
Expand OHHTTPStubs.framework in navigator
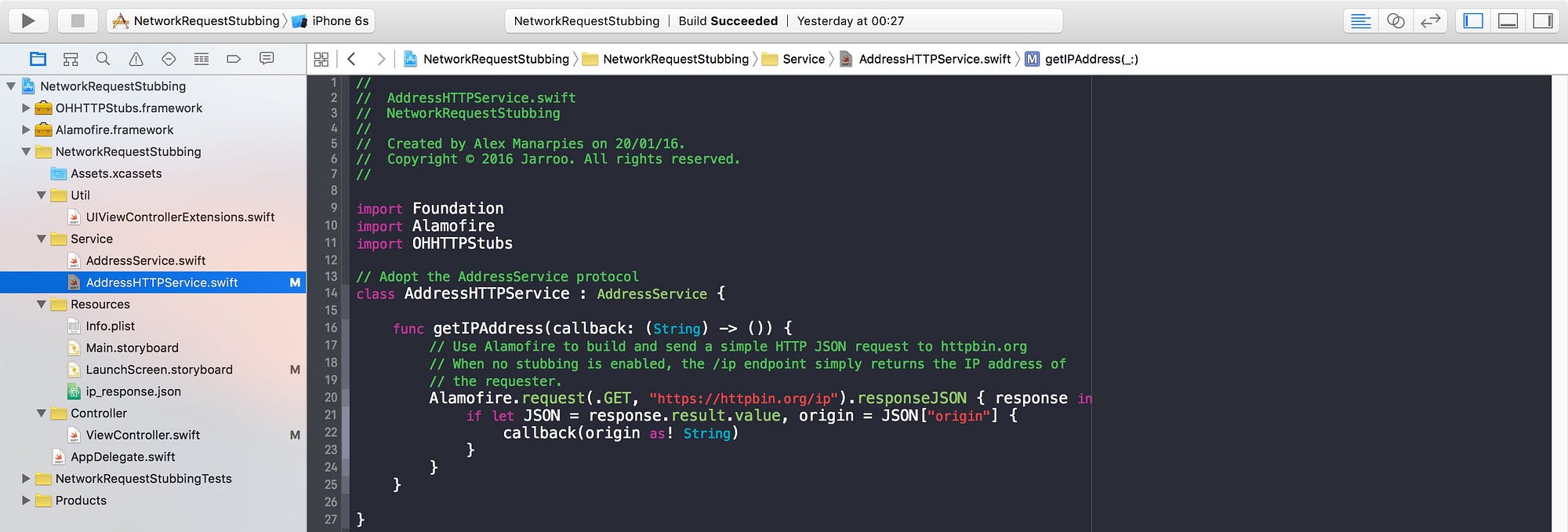click(26, 108)
